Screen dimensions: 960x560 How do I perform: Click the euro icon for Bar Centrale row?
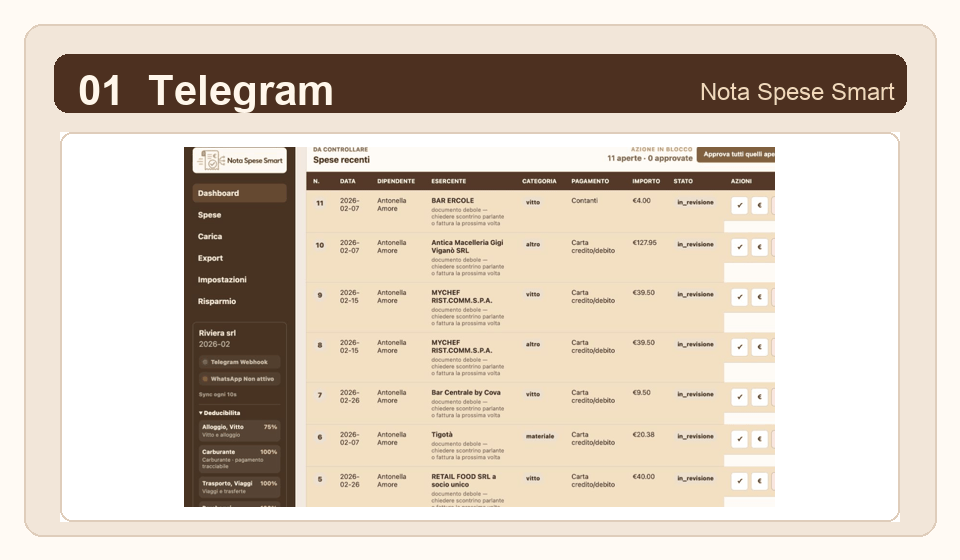click(x=760, y=397)
